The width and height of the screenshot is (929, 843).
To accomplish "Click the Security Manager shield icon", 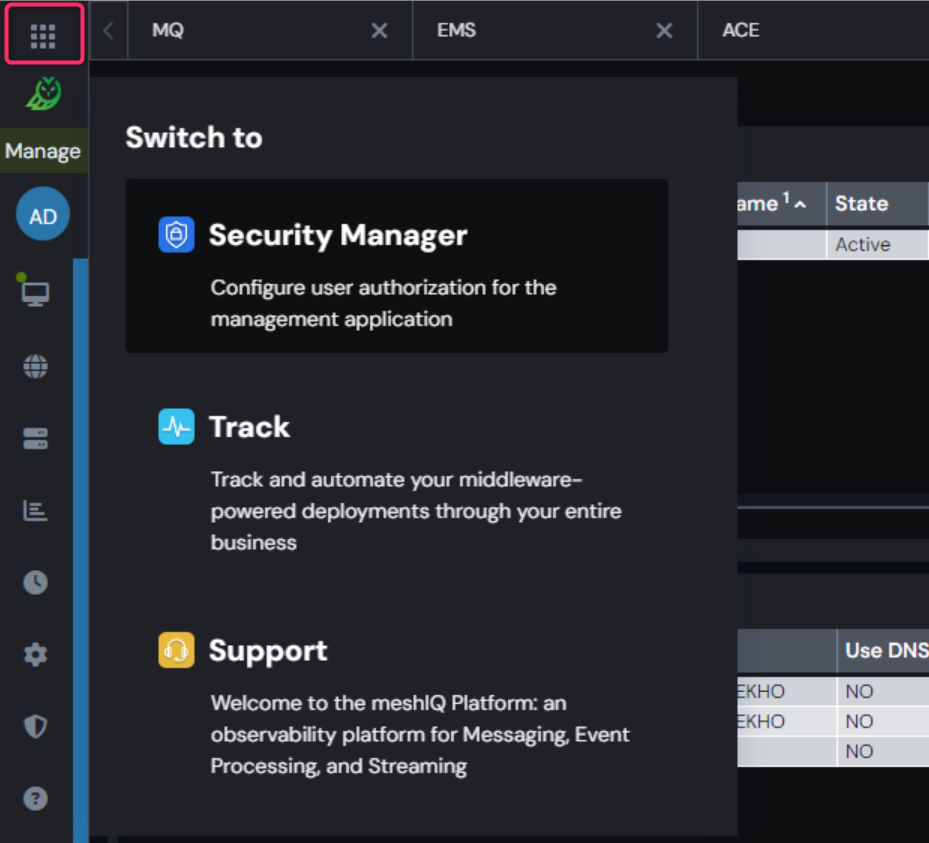I will pyautogui.click(x=176, y=235).
